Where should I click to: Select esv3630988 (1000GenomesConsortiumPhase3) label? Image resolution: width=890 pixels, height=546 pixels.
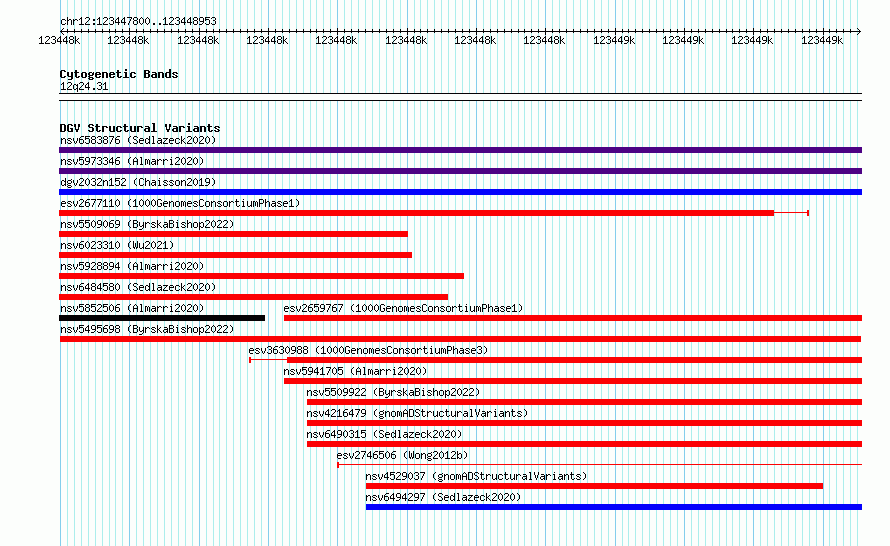(x=368, y=350)
